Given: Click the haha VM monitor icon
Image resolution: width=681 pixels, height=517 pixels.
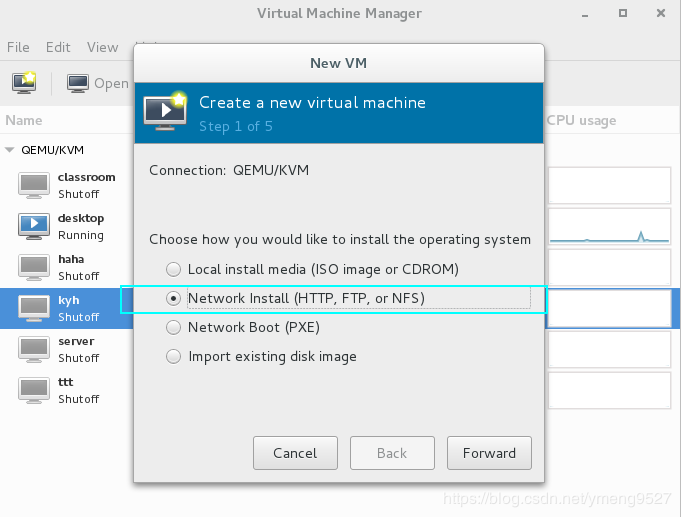Looking at the screenshot, I should coord(34,267).
